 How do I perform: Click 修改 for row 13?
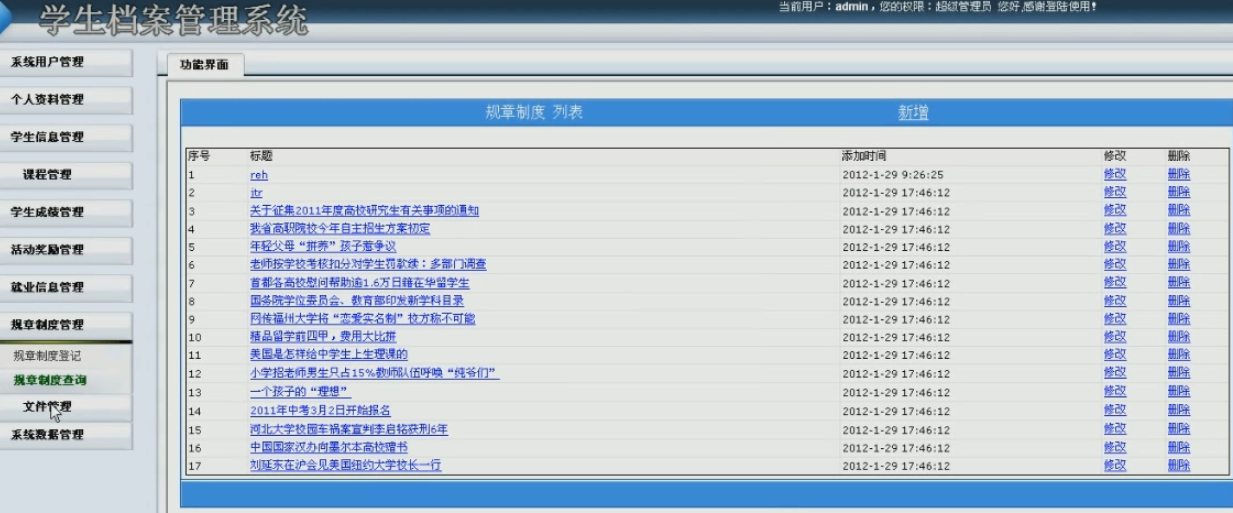coord(1114,392)
